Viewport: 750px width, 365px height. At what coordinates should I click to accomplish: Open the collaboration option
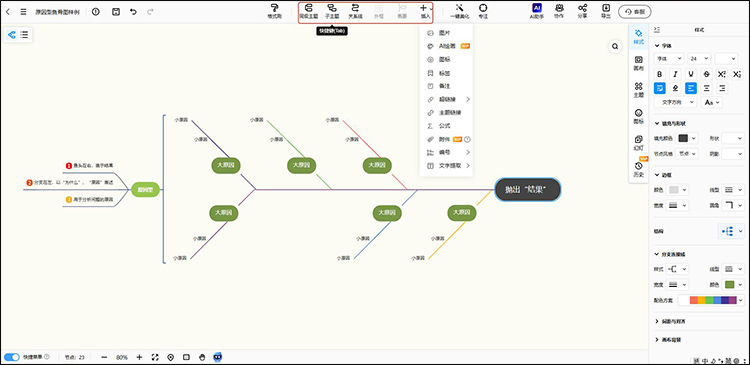pos(559,11)
